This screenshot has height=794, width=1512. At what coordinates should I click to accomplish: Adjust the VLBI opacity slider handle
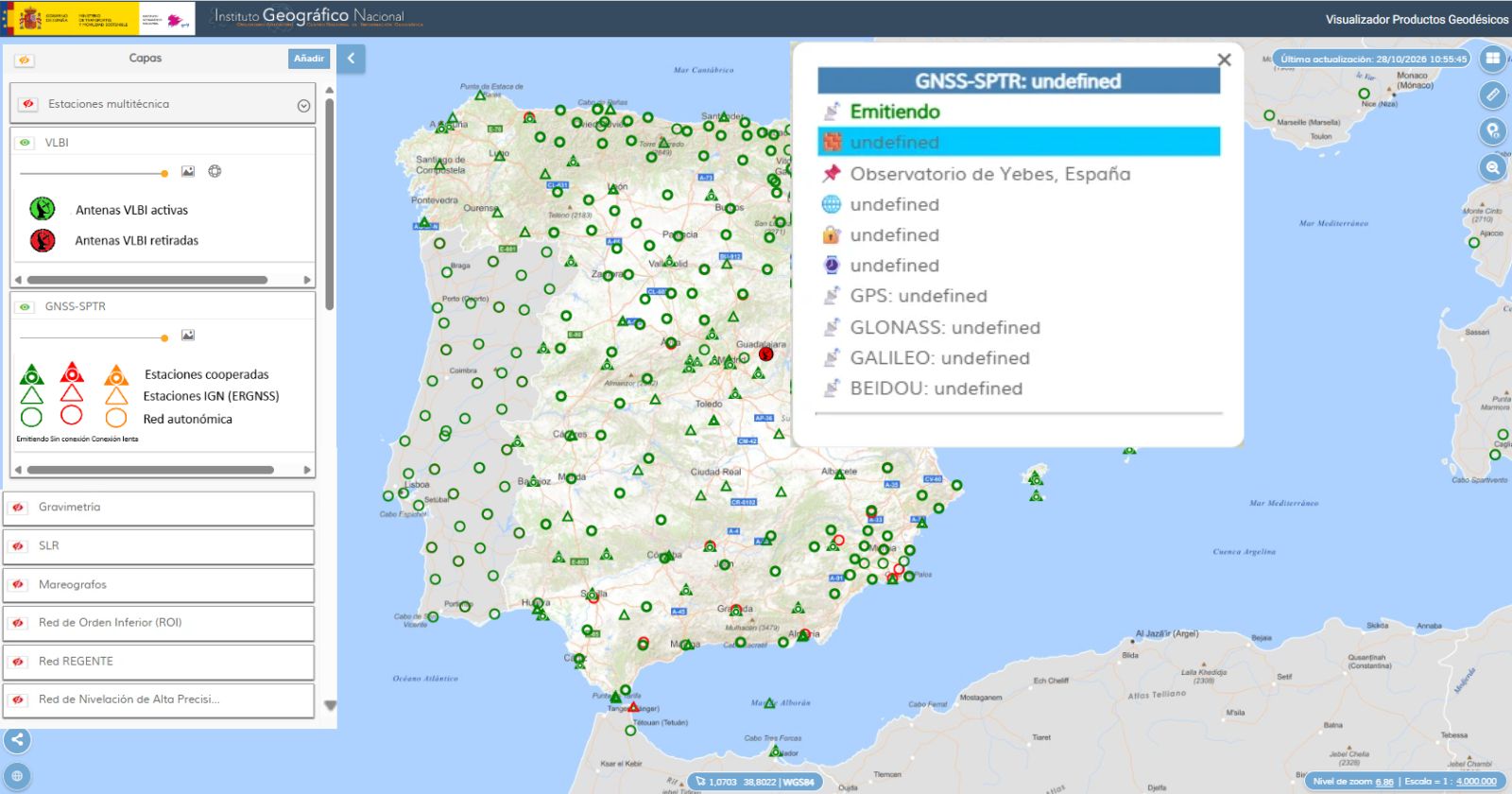pos(164,174)
